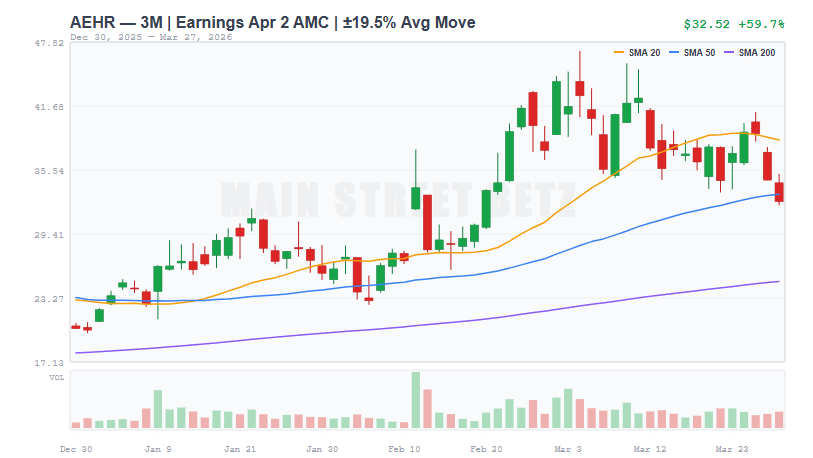Screen dimensions: 813x458
Task: Click the SMA 200 legend entry
Action: [750, 52]
